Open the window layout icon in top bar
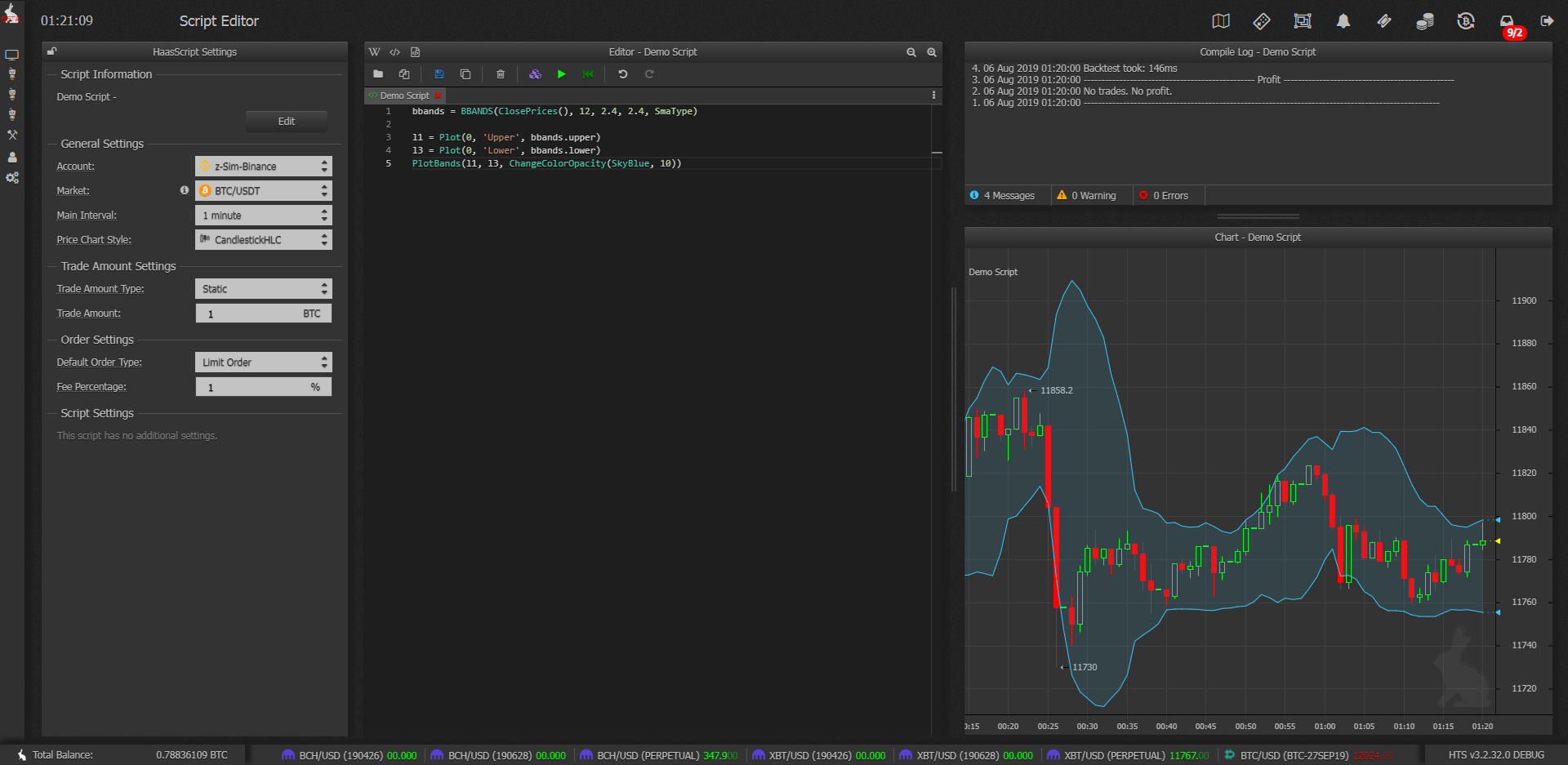This screenshot has height=765, width=1568. [1303, 21]
